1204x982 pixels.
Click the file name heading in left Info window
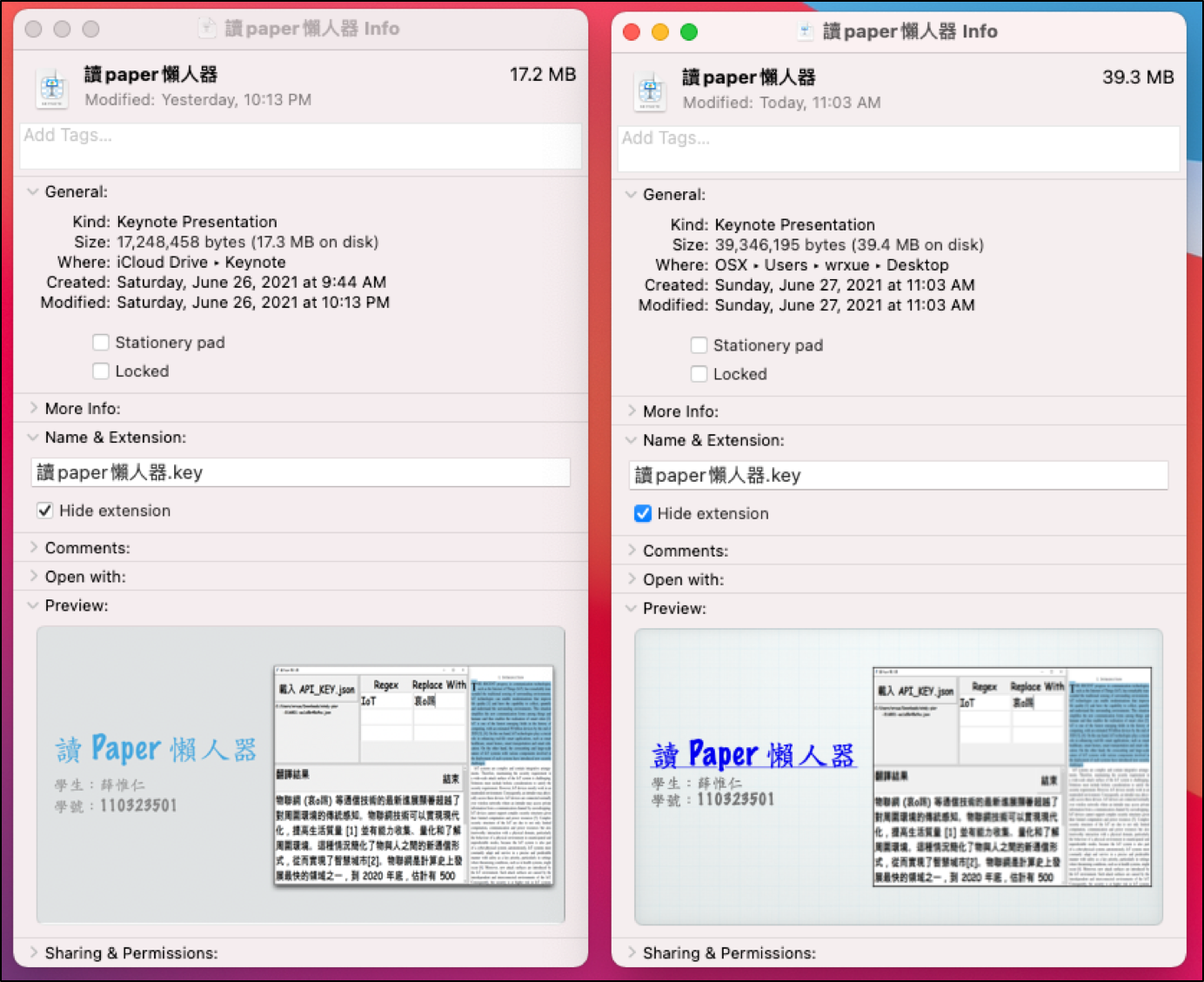tap(150, 75)
